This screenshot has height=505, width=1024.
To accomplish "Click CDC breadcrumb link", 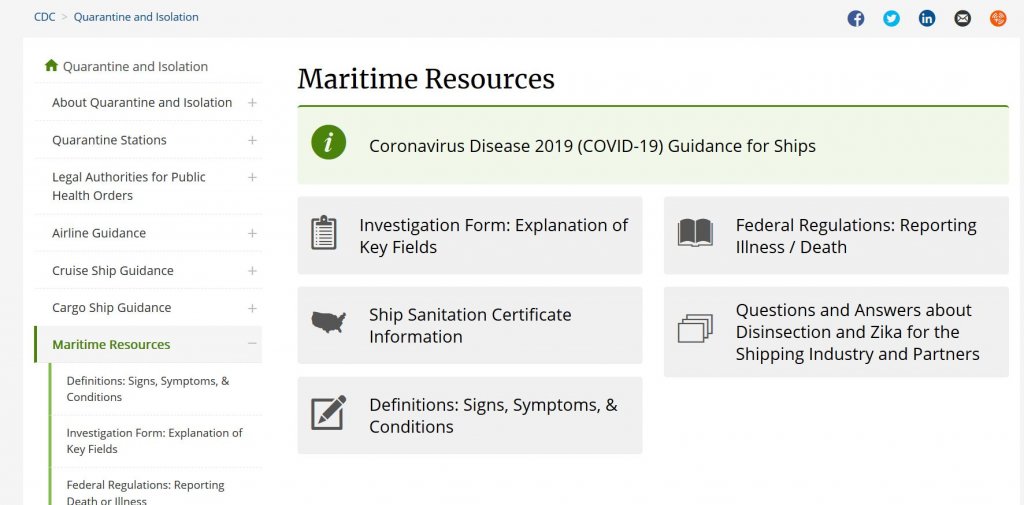I will (x=44, y=17).
